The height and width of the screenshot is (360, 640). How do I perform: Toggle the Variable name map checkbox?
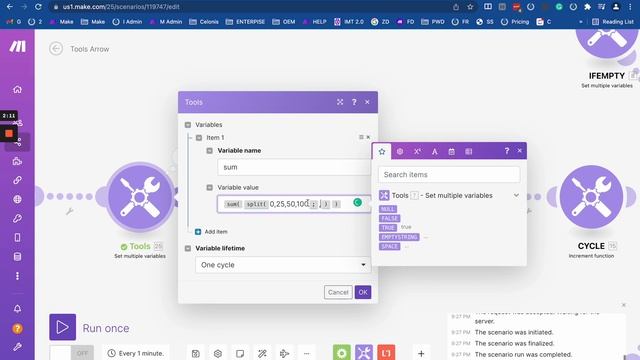point(209,151)
